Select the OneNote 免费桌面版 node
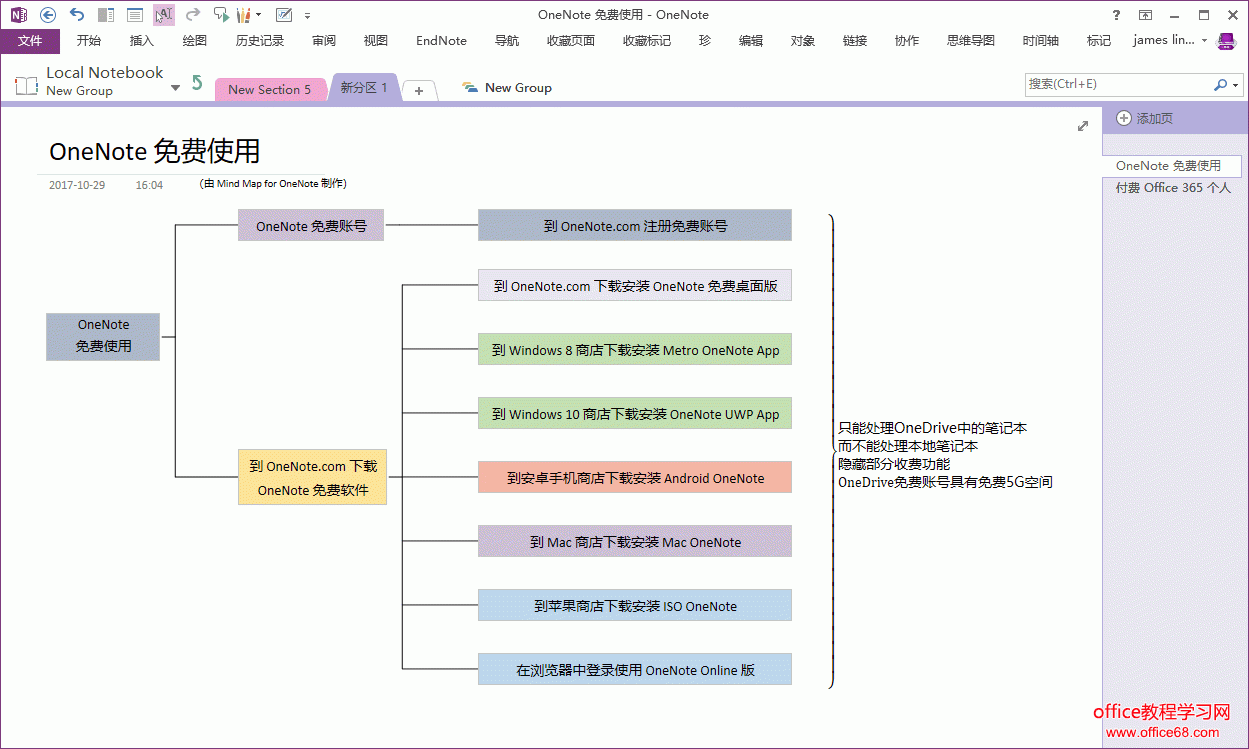The height and width of the screenshot is (749, 1249). coord(635,286)
